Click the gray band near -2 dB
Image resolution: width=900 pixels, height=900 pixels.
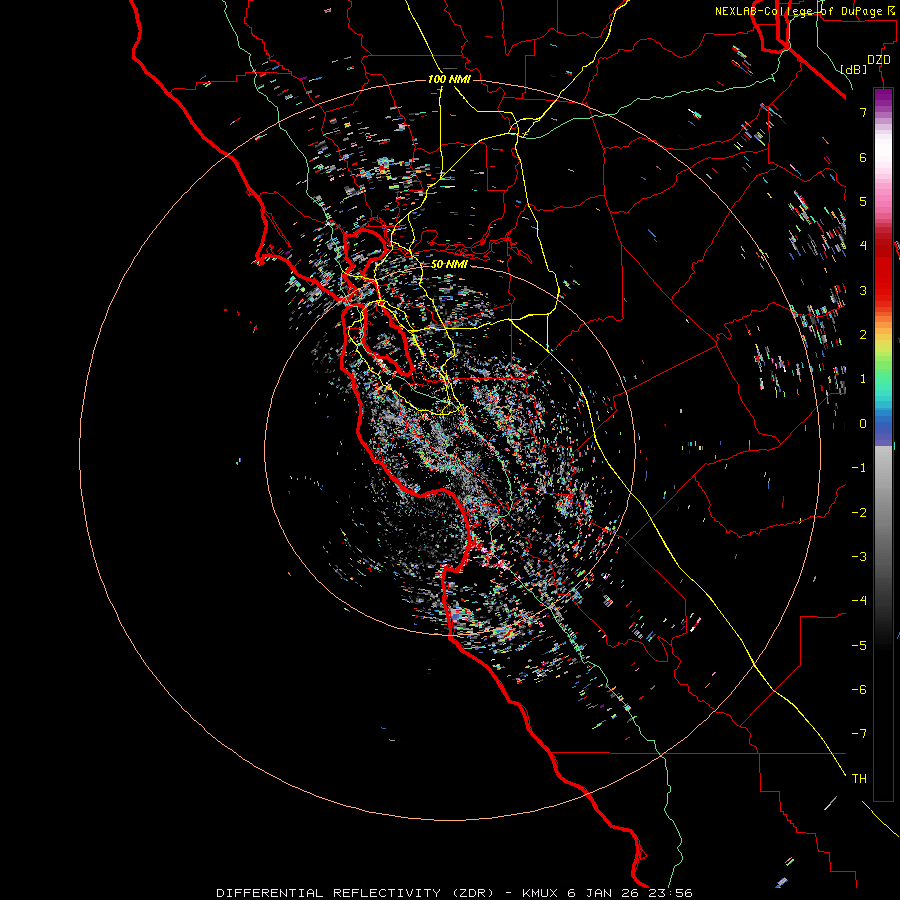point(883,513)
